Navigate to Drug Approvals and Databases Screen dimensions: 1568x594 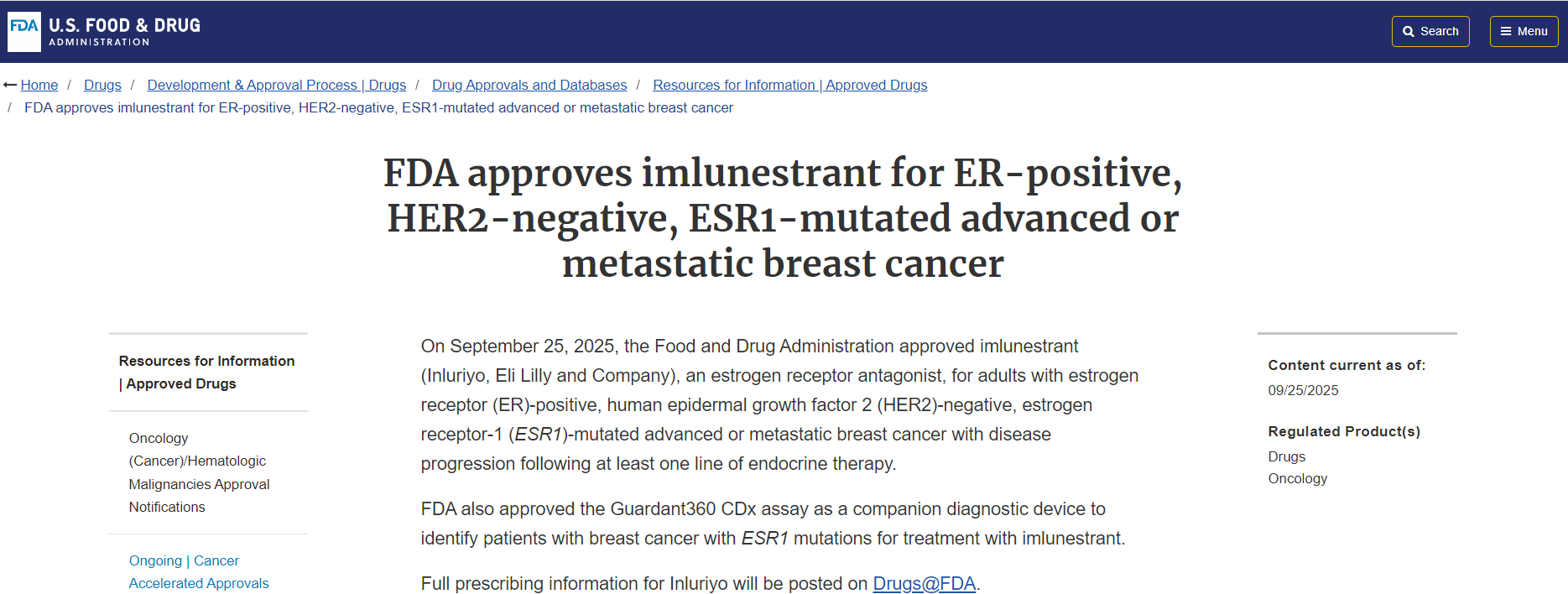click(x=529, y=85)
